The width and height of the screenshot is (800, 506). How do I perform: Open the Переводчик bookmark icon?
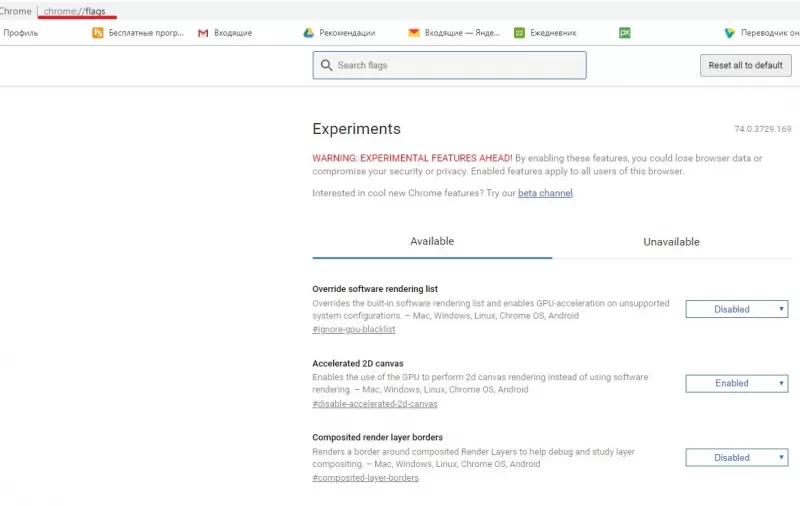tap(730, 33)
